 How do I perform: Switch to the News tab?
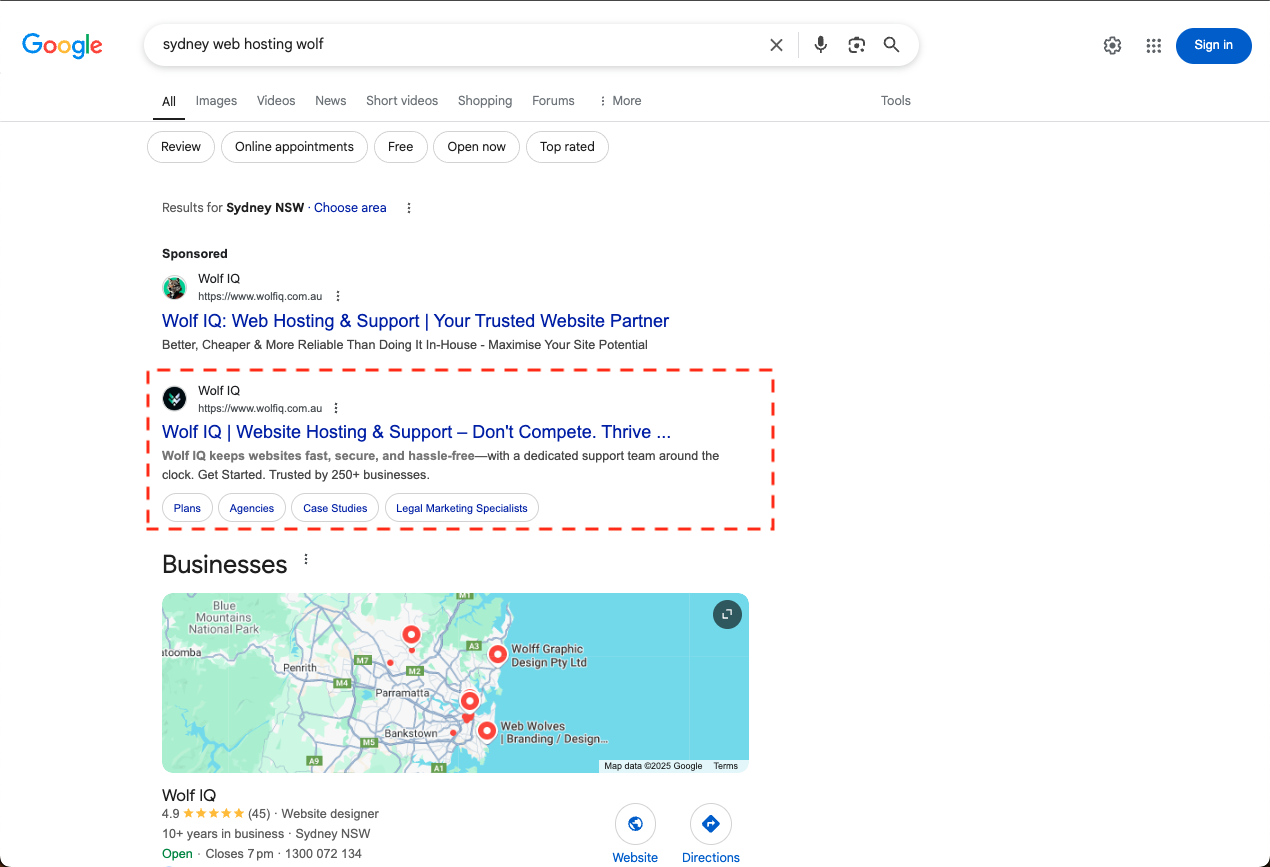[330, 101]
